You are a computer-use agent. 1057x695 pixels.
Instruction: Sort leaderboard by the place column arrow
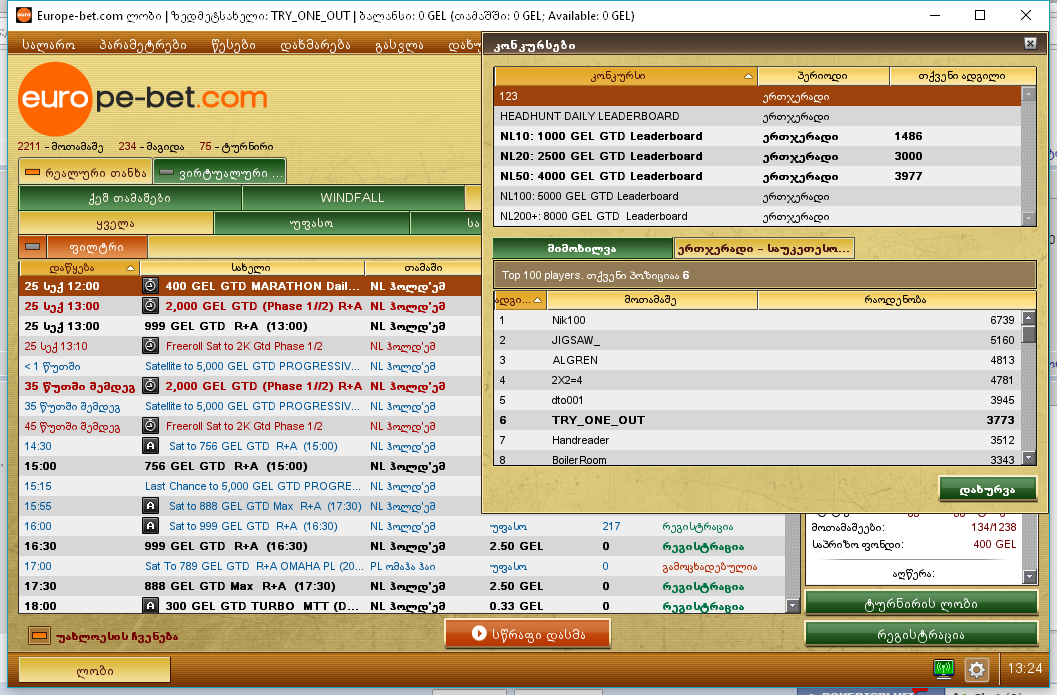pos(537,299)
